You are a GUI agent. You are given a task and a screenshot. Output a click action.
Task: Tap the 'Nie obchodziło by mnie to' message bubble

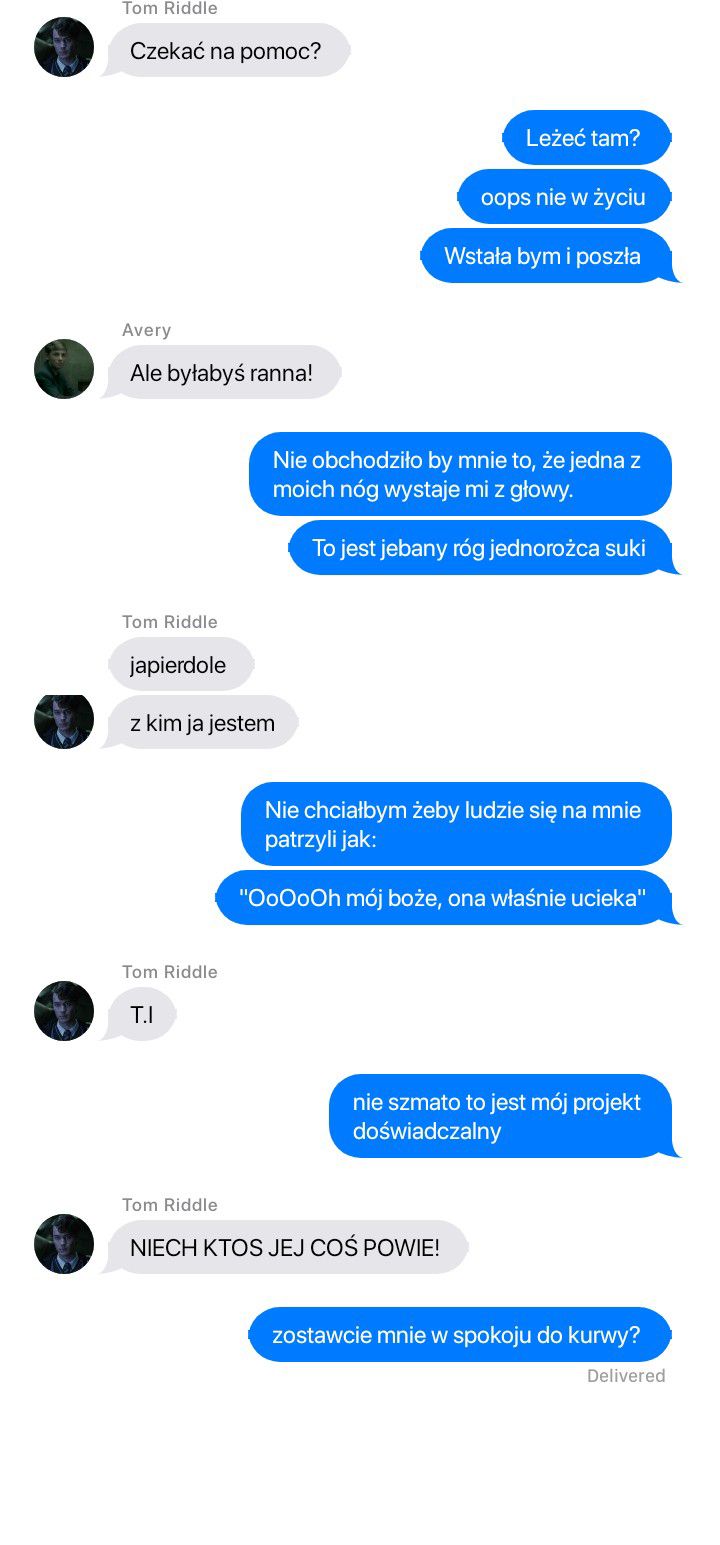[460, 474]
